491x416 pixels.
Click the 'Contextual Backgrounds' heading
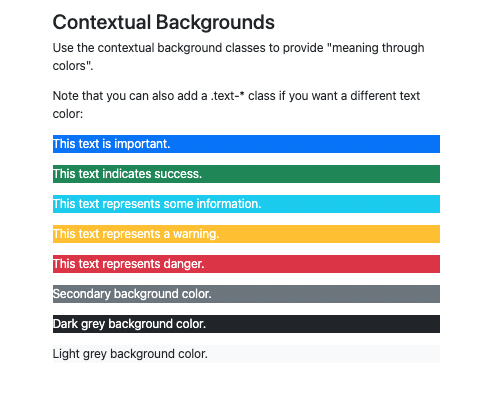pyautogui.click(x=164, y=23)
